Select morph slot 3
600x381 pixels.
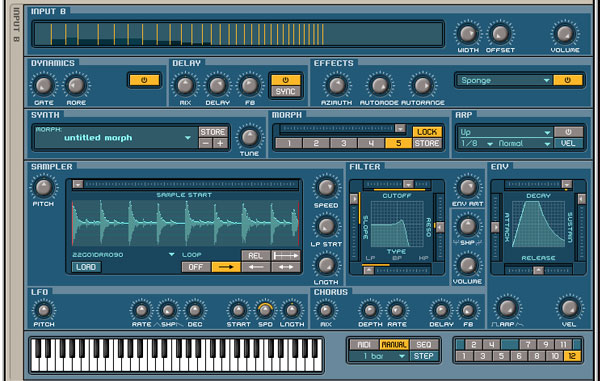click(344, 143)
